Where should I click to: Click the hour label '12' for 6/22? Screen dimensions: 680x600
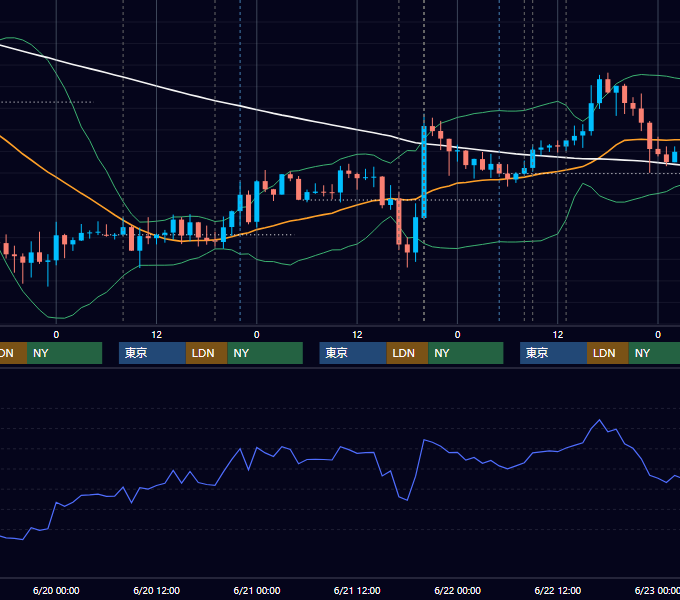558,335
